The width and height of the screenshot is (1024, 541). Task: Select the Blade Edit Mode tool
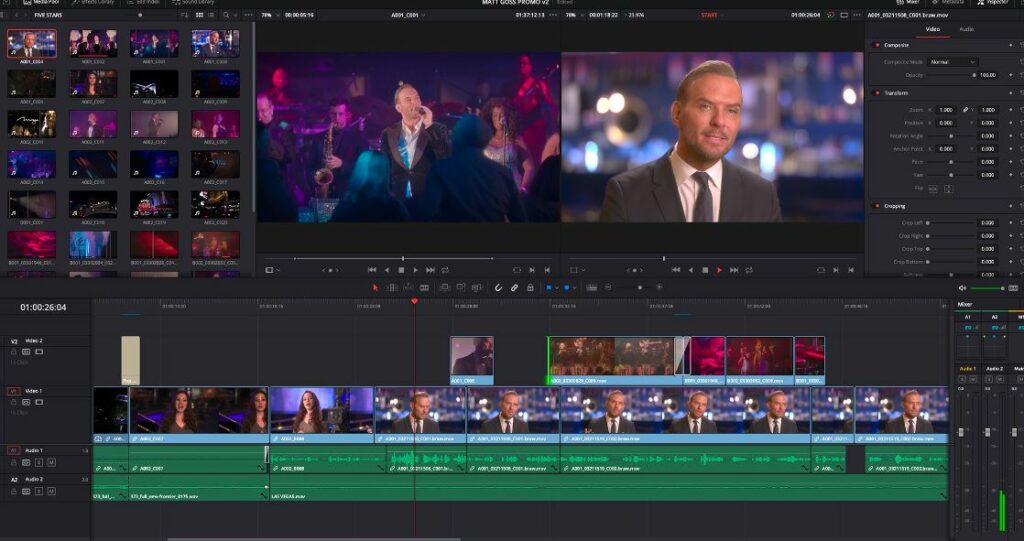(424, 287)
